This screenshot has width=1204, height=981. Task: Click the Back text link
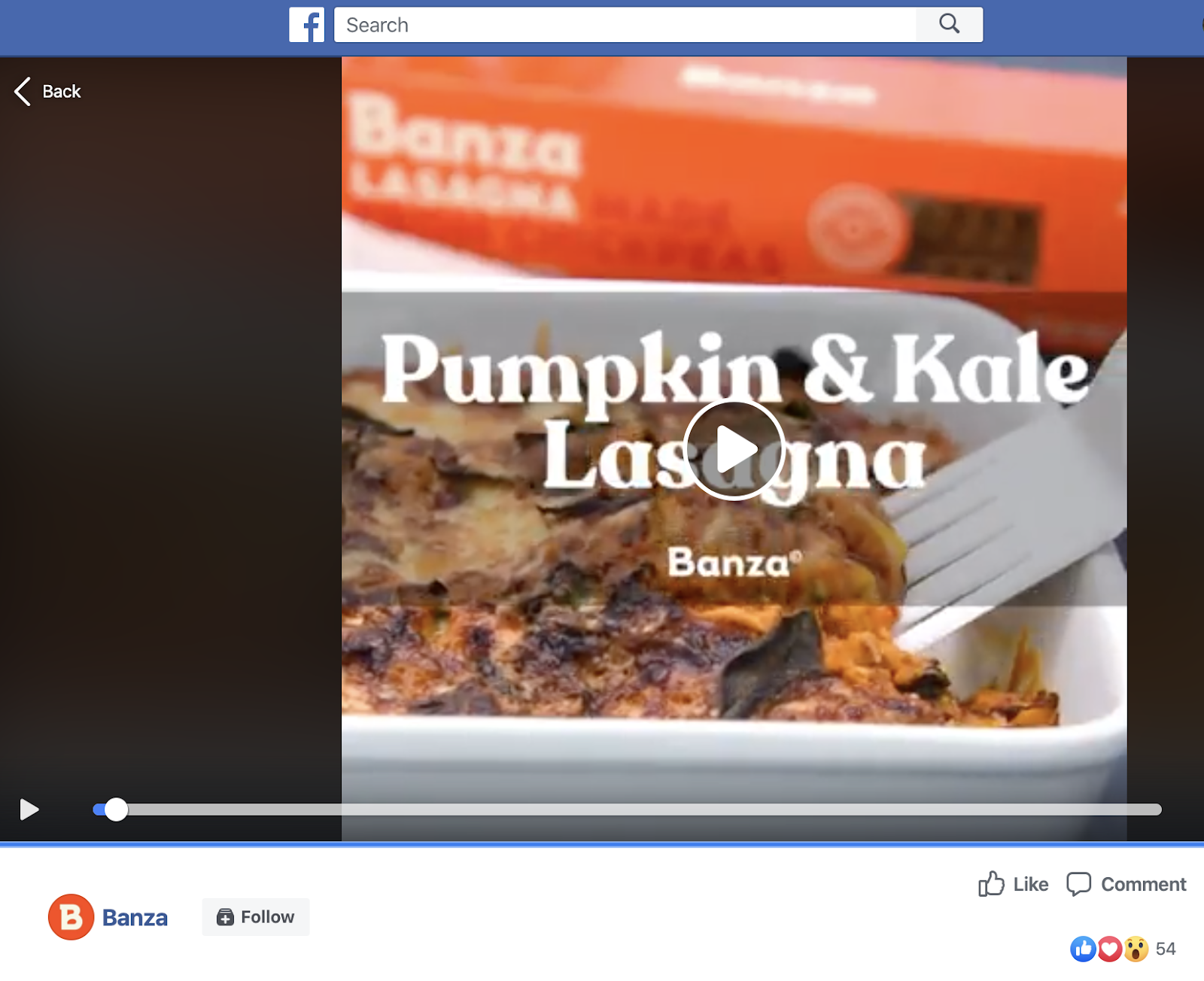coord(62,92)
